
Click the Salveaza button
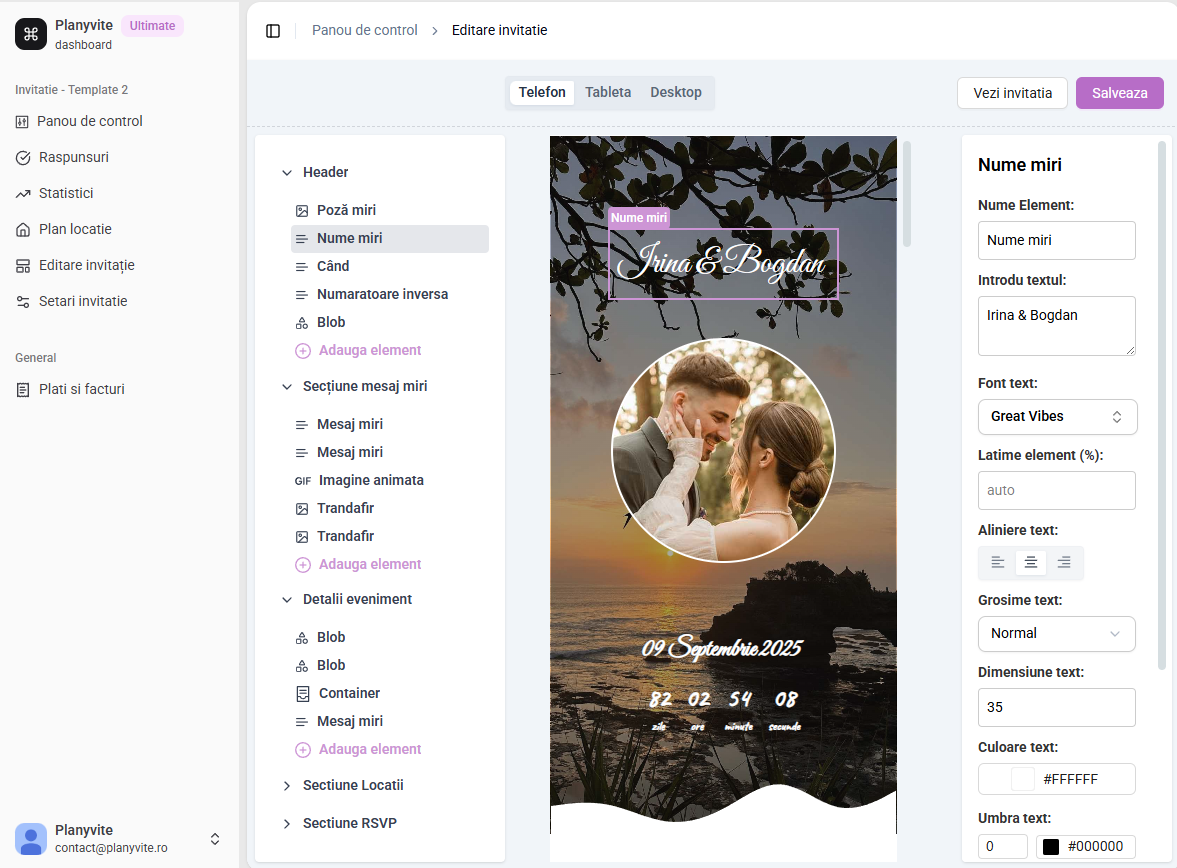click(1119, 93)
